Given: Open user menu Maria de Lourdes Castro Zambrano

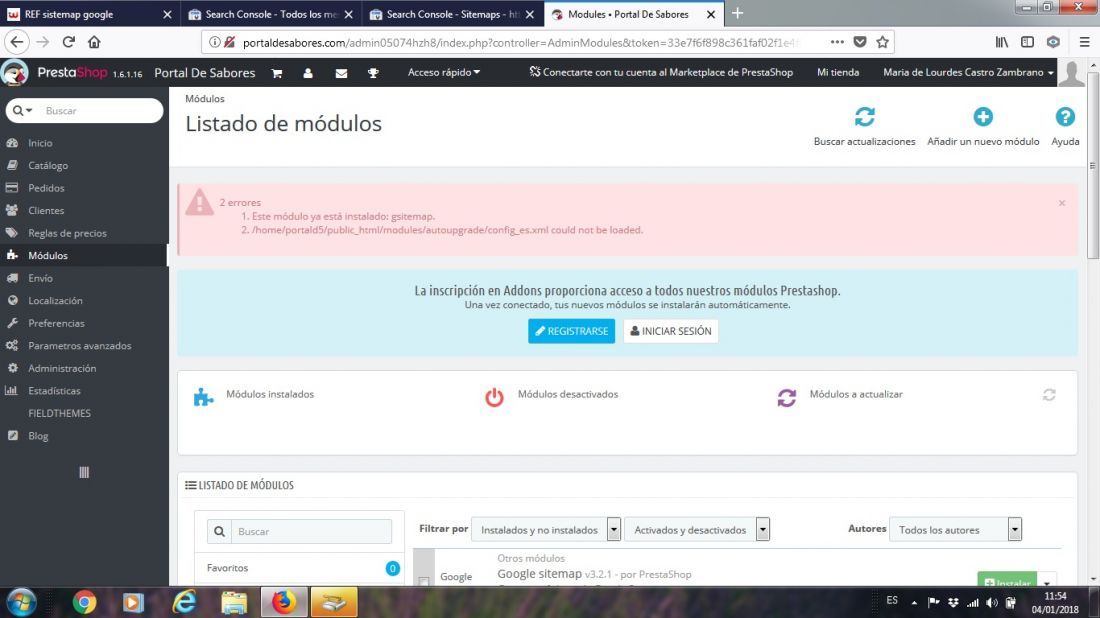Looking at the screenshot, I should pos(968,72).
